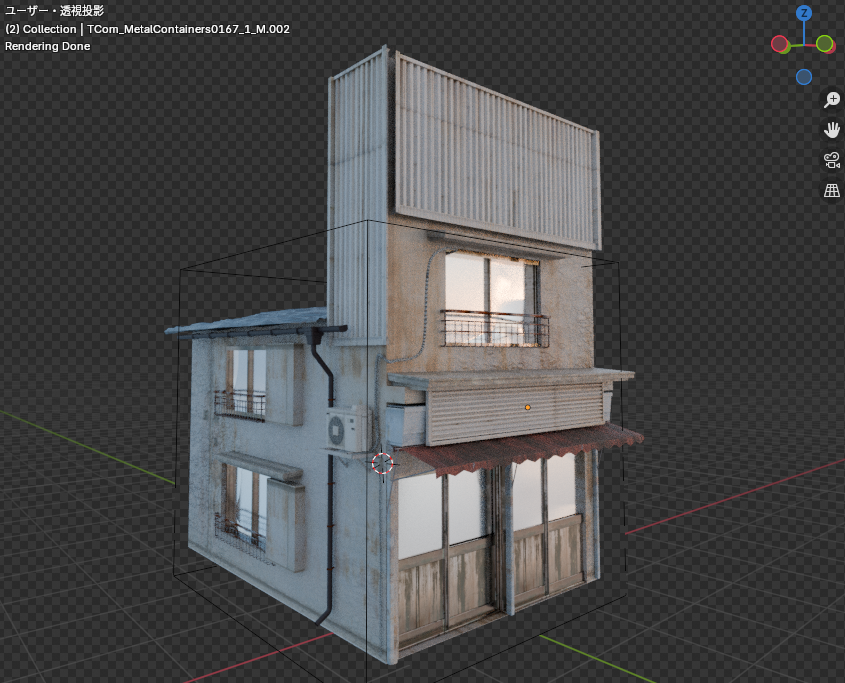Click the 'Rendering Done' status text
This screenshot has height=683, width=845.
(x=47, y=46)
